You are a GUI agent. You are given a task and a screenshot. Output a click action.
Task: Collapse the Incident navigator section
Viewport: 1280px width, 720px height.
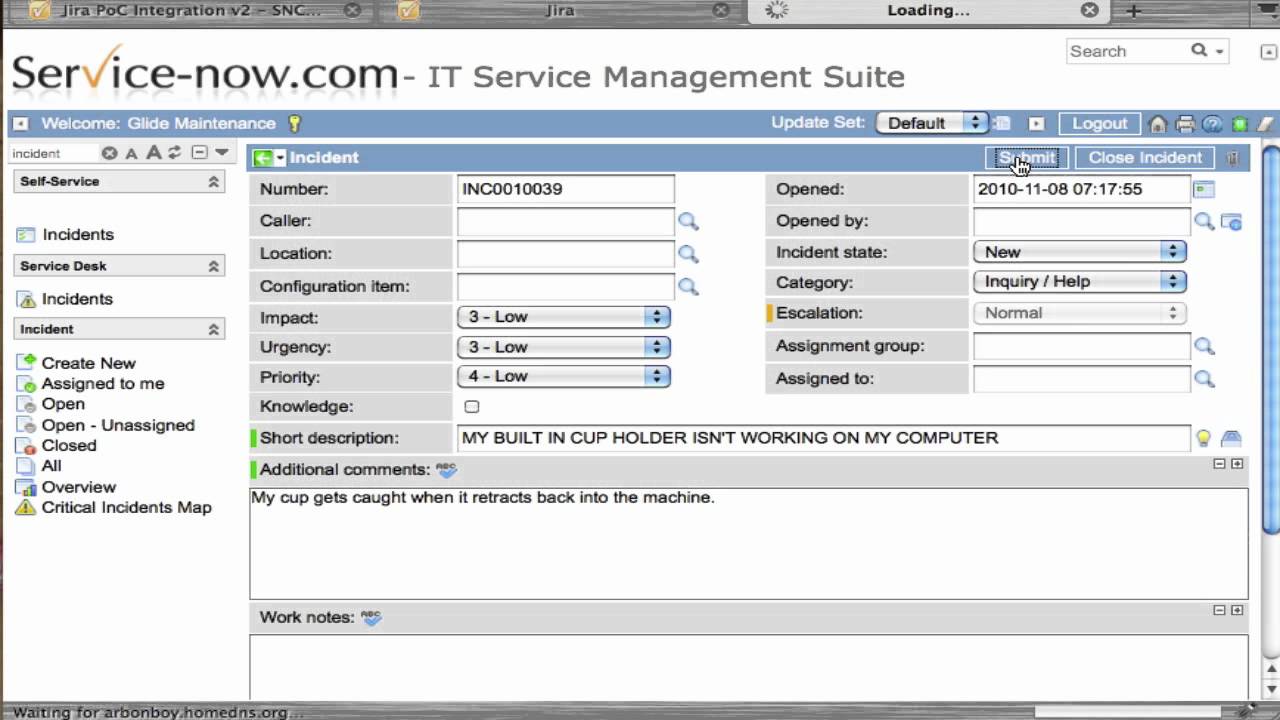213,329
